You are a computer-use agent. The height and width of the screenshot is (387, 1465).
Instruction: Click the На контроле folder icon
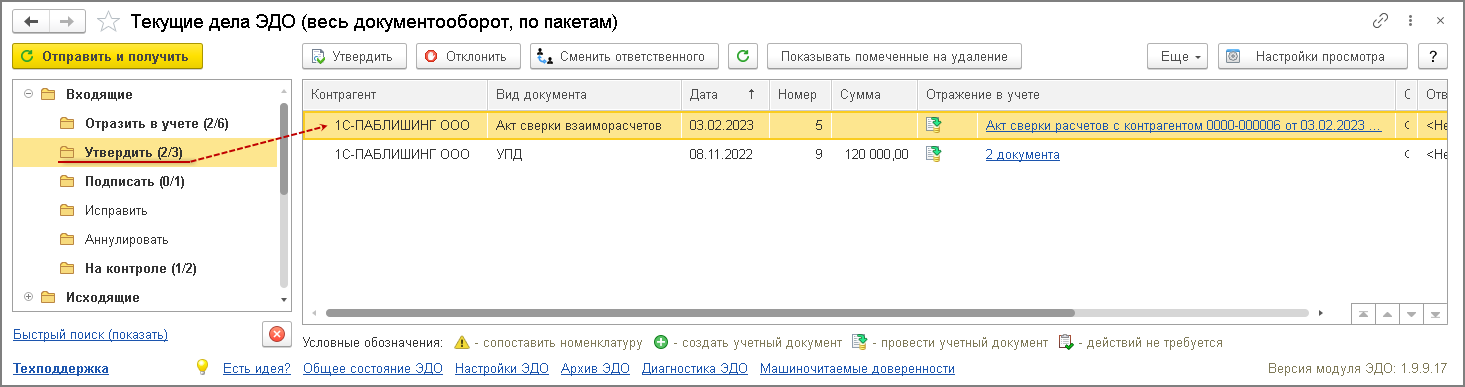(67, 268)
